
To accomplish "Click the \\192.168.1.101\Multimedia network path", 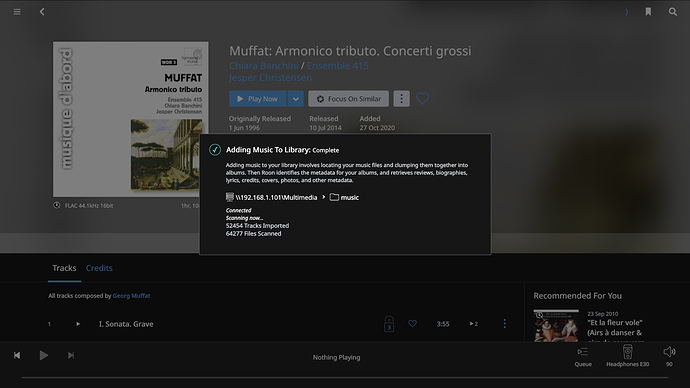I will point(276,198).
